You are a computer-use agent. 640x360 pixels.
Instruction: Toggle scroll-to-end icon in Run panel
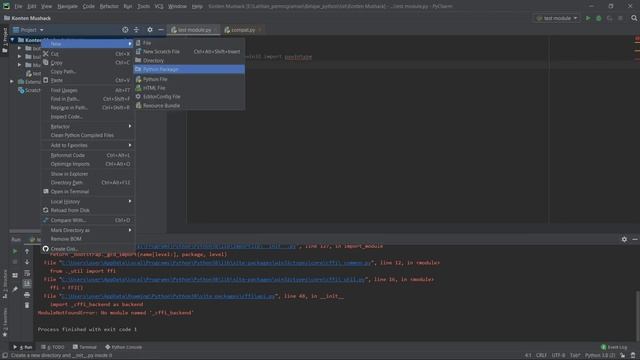pyautogui.click(x=27, y=283)
